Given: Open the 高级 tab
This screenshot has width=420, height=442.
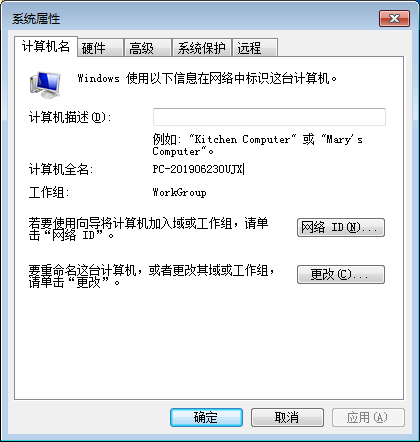Looking at the screenshot, I should [x=148, y=48].
